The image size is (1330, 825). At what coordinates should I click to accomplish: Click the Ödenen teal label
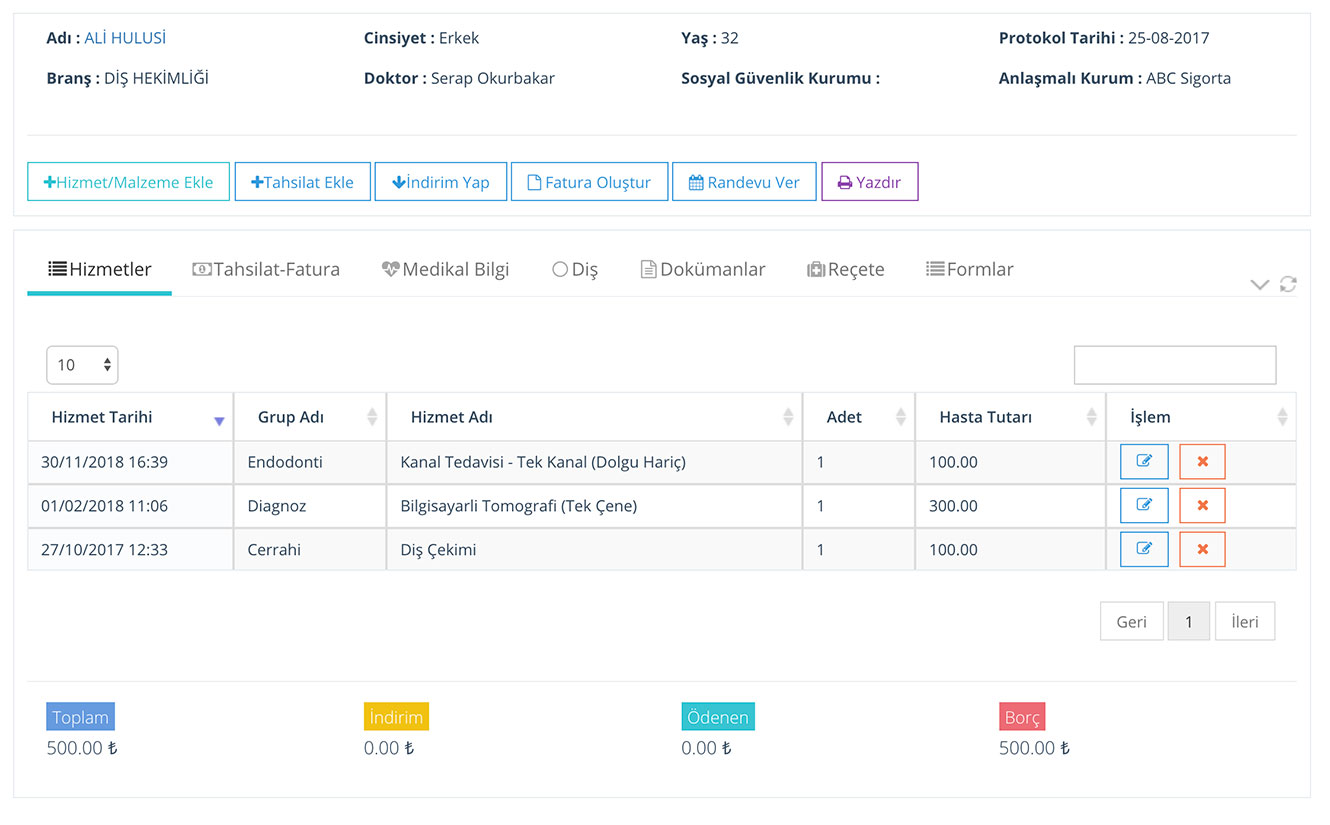(x=718, y=717)
